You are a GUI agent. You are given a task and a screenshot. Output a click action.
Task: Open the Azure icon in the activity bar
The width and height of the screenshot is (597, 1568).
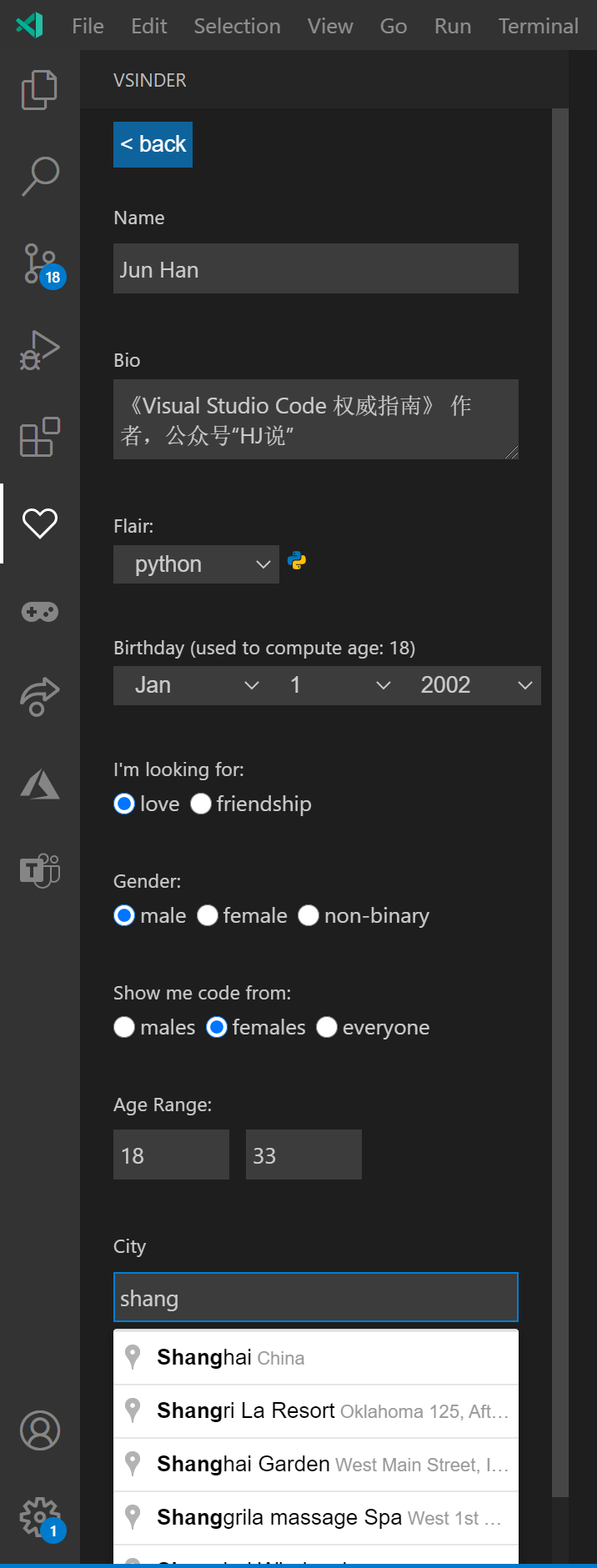(x=39, y=784)
